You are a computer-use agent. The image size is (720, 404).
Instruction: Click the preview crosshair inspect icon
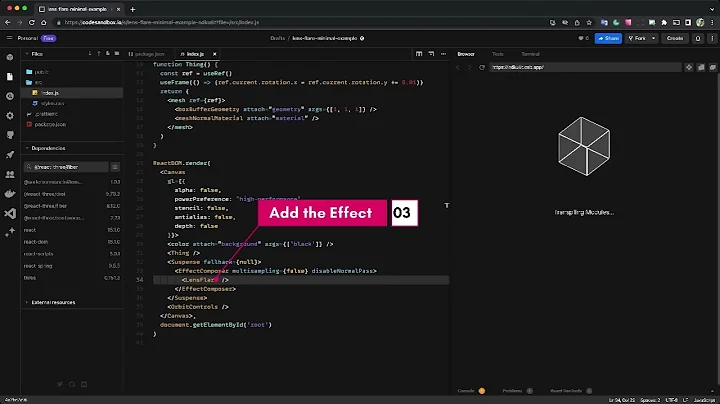[x=689, y=67]
